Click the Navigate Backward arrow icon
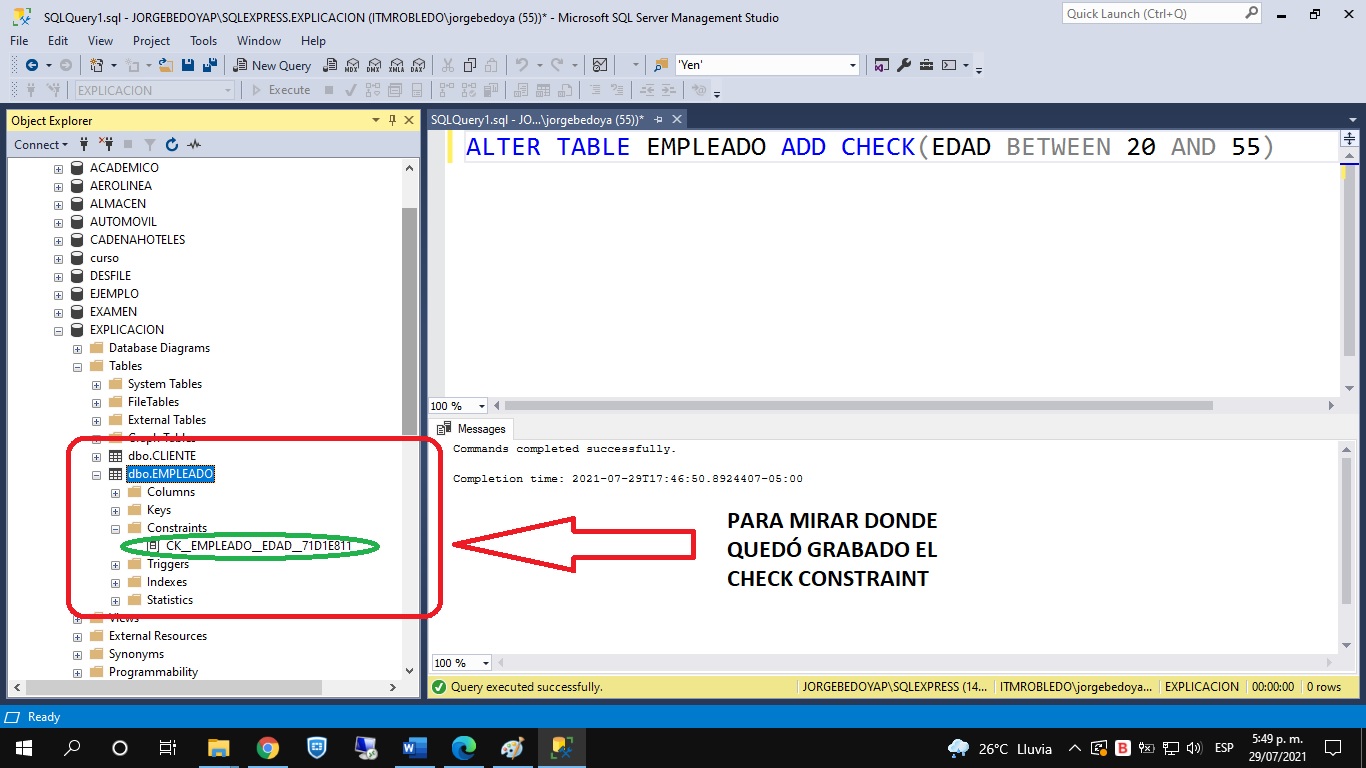This screenshot has height=768, width=1366. (x=32, y=65)
